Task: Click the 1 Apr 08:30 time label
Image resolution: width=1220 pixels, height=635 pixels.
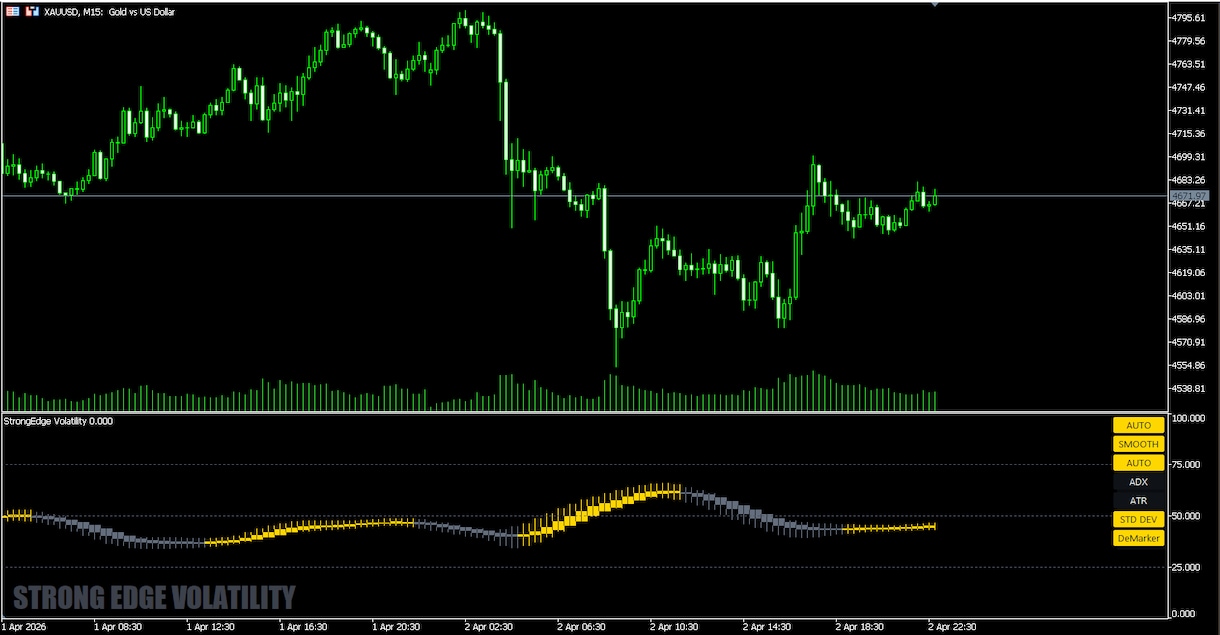Action: point(117,626)
